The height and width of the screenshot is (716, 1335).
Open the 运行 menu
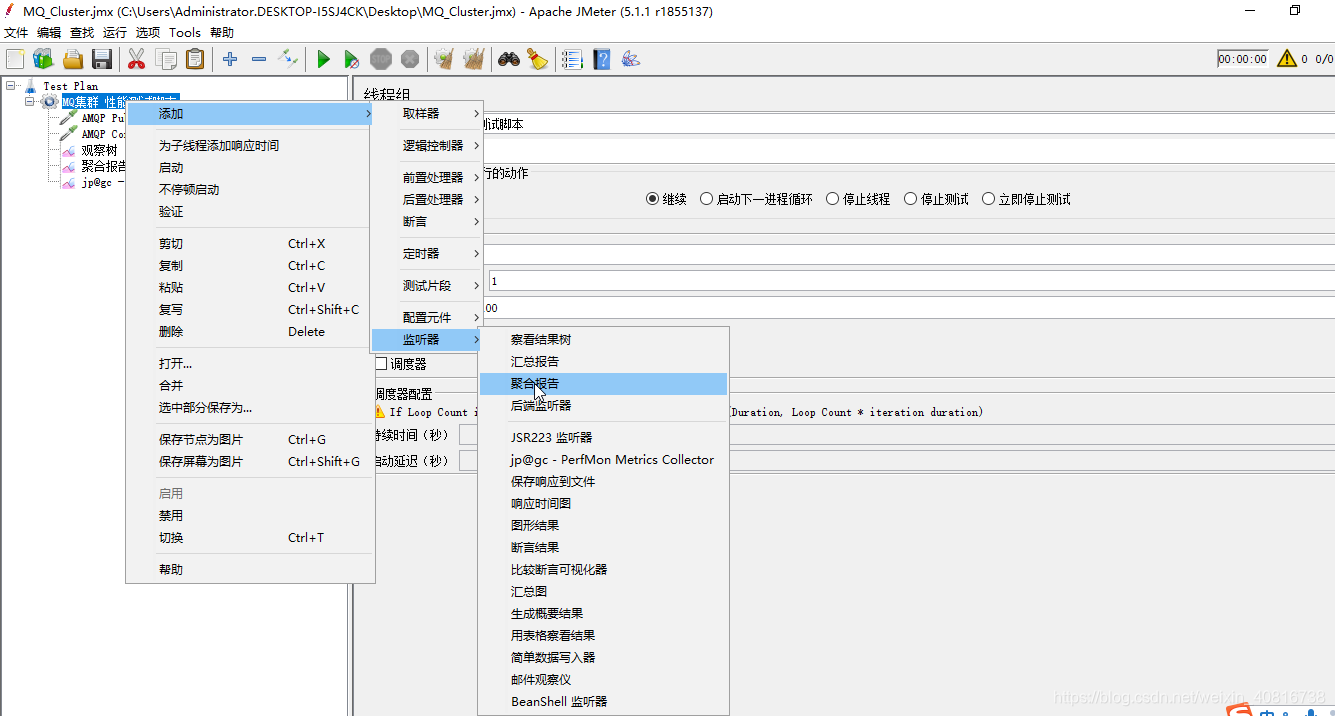[x=115, y=33]
